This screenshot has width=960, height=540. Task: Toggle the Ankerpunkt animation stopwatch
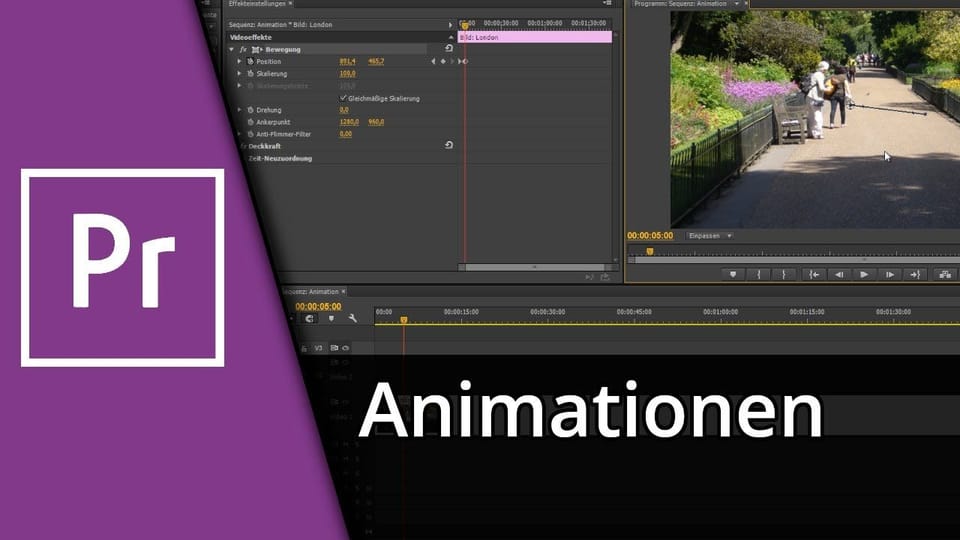tap(250, 122)
